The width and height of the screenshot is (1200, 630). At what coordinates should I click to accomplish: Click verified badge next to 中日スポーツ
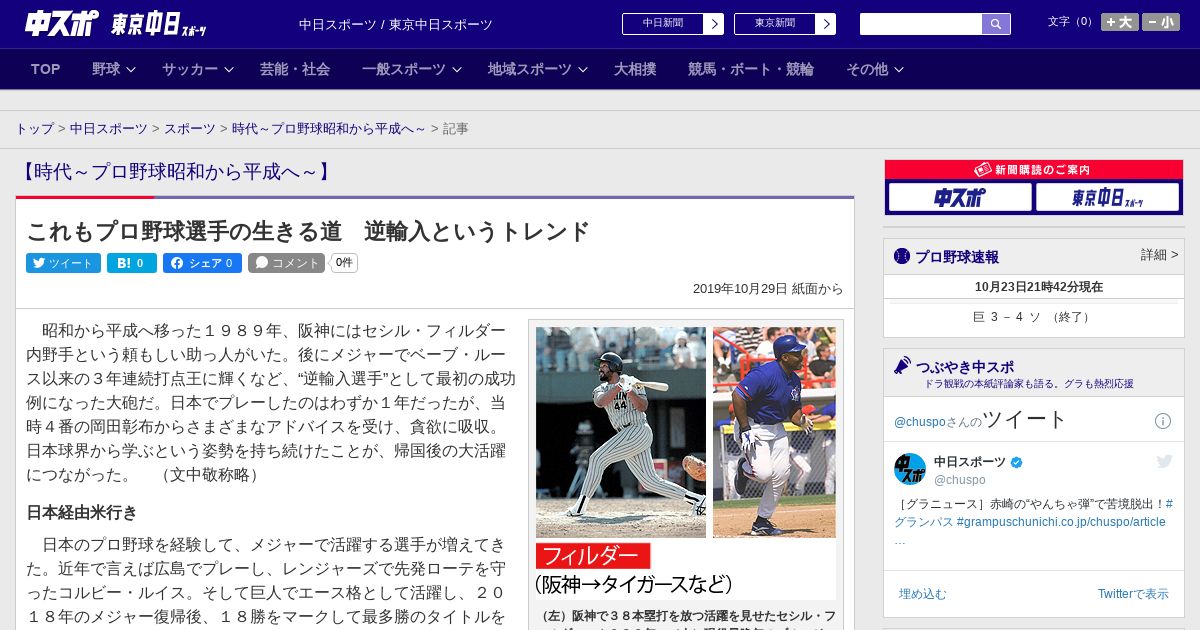(1017, 462)
